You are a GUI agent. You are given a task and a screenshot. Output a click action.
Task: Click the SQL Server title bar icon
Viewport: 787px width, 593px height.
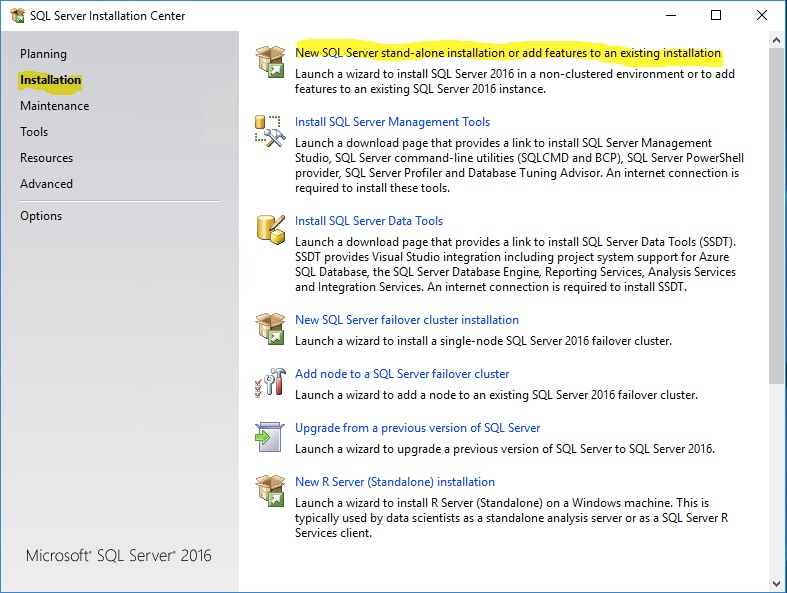coord(17,16)
